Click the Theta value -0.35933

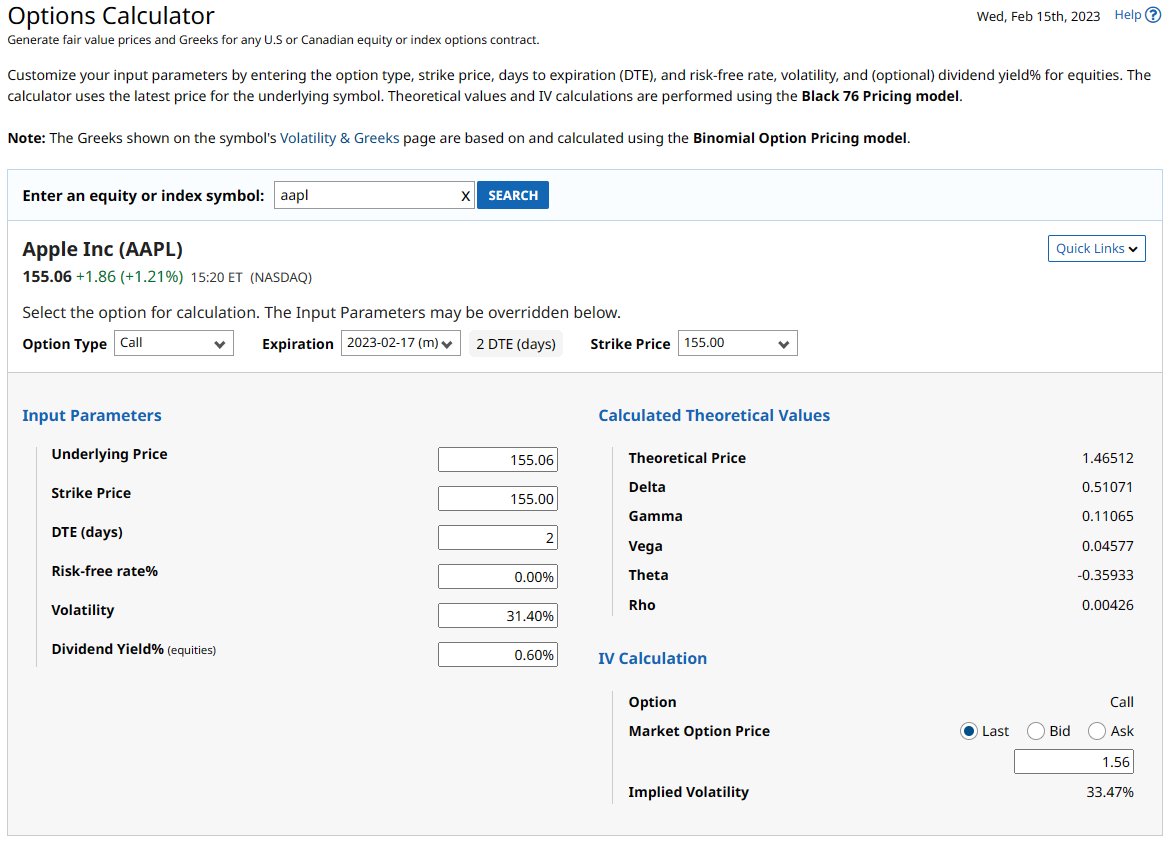coord(1105,576)
